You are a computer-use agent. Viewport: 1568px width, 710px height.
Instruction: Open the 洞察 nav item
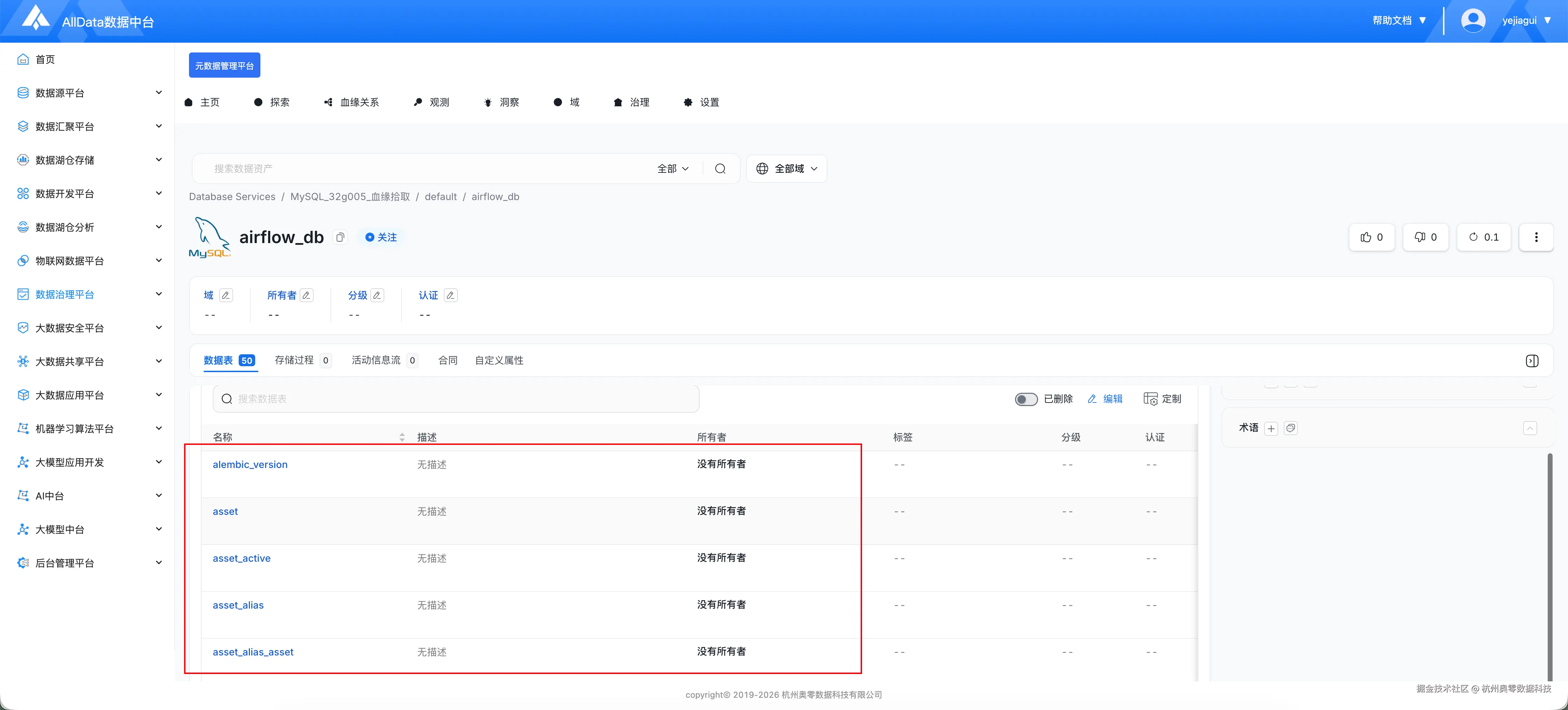point(502,102)
